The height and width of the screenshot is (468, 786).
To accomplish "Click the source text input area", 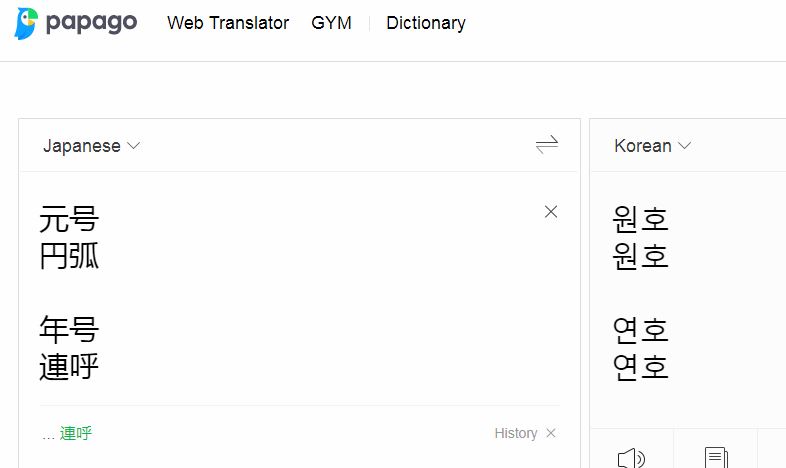I will [300, 300].
